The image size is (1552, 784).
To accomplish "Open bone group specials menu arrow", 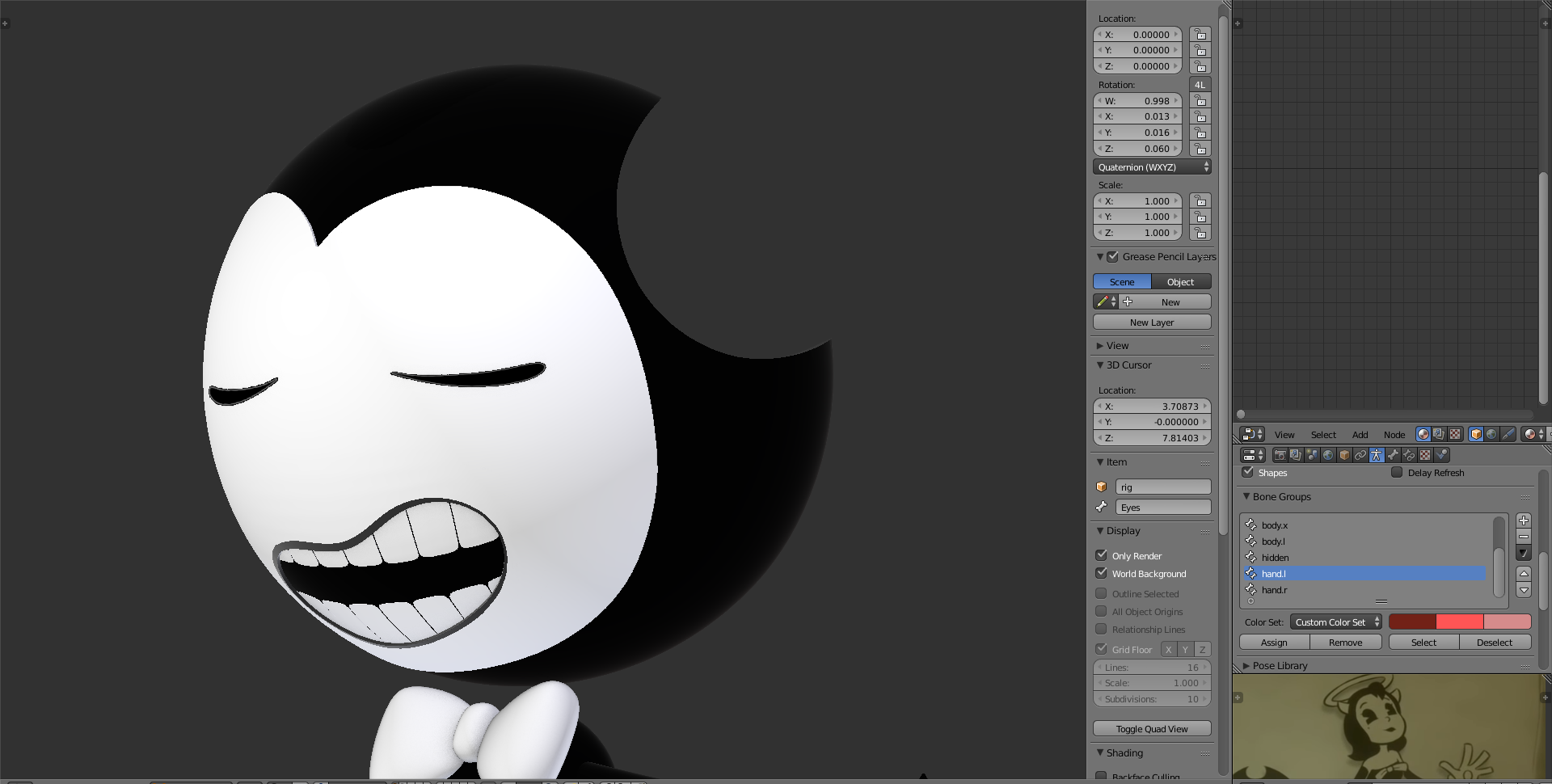I will 1524,554.
